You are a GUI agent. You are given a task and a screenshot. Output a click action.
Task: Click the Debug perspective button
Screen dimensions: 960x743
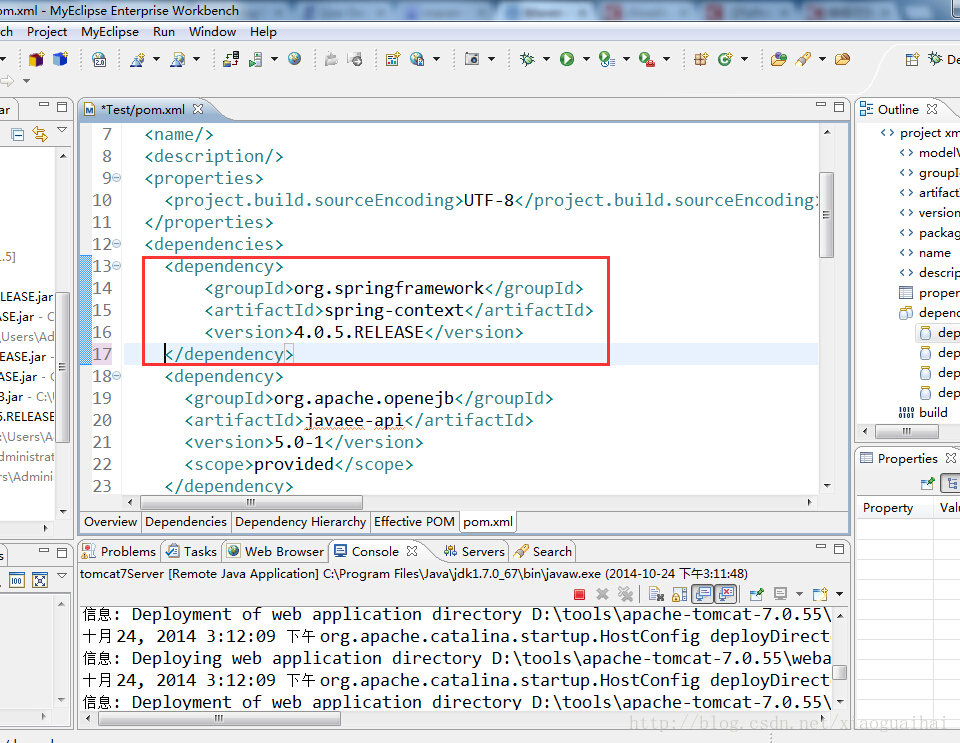click(x=943, y=59)
